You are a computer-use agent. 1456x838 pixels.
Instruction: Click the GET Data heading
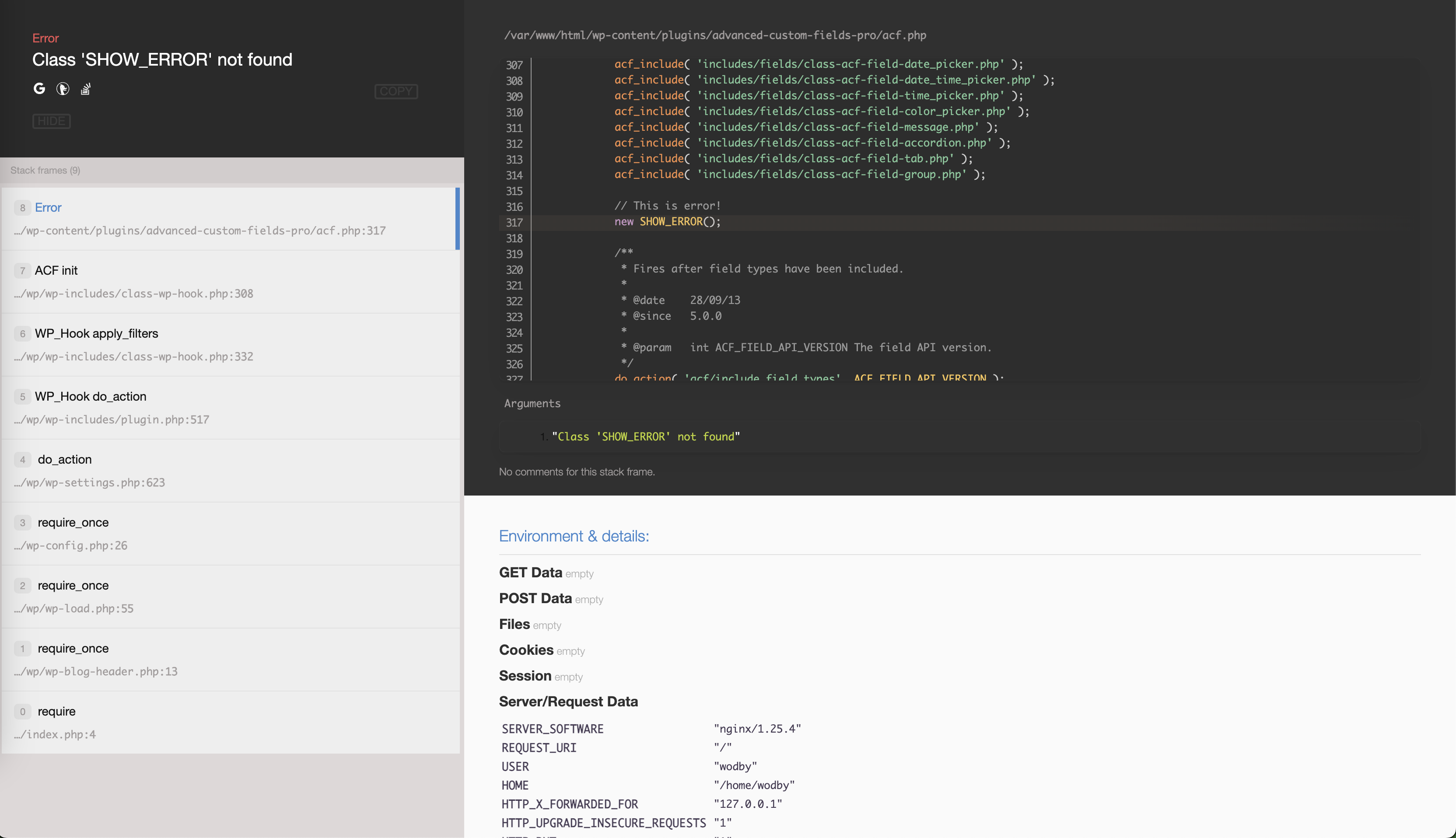[x=530, y=573]
